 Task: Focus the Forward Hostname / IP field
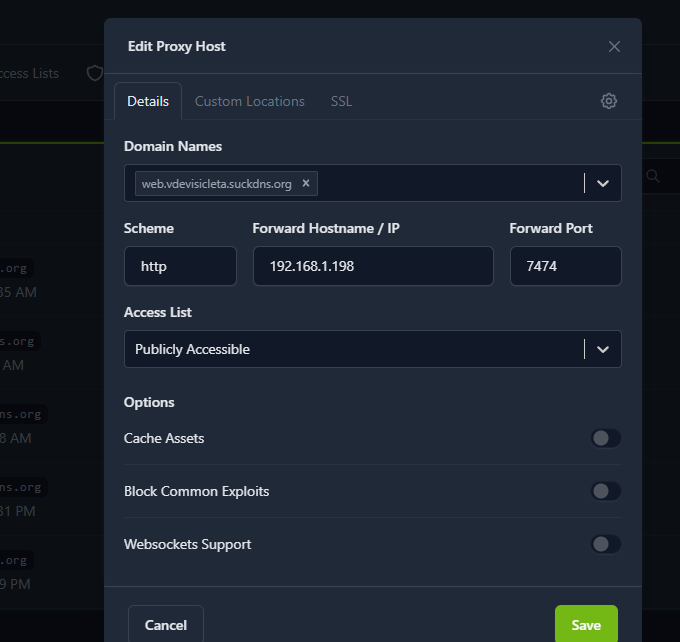click(372, 266)
